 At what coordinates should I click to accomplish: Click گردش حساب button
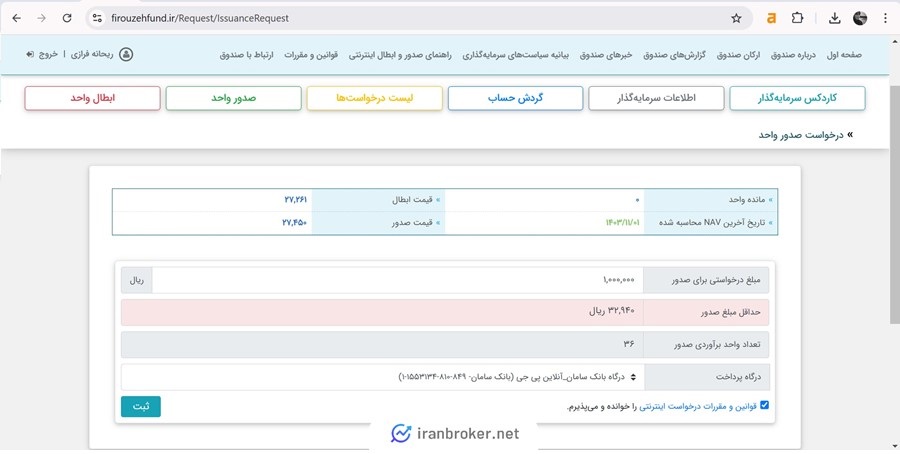[515, 98]
